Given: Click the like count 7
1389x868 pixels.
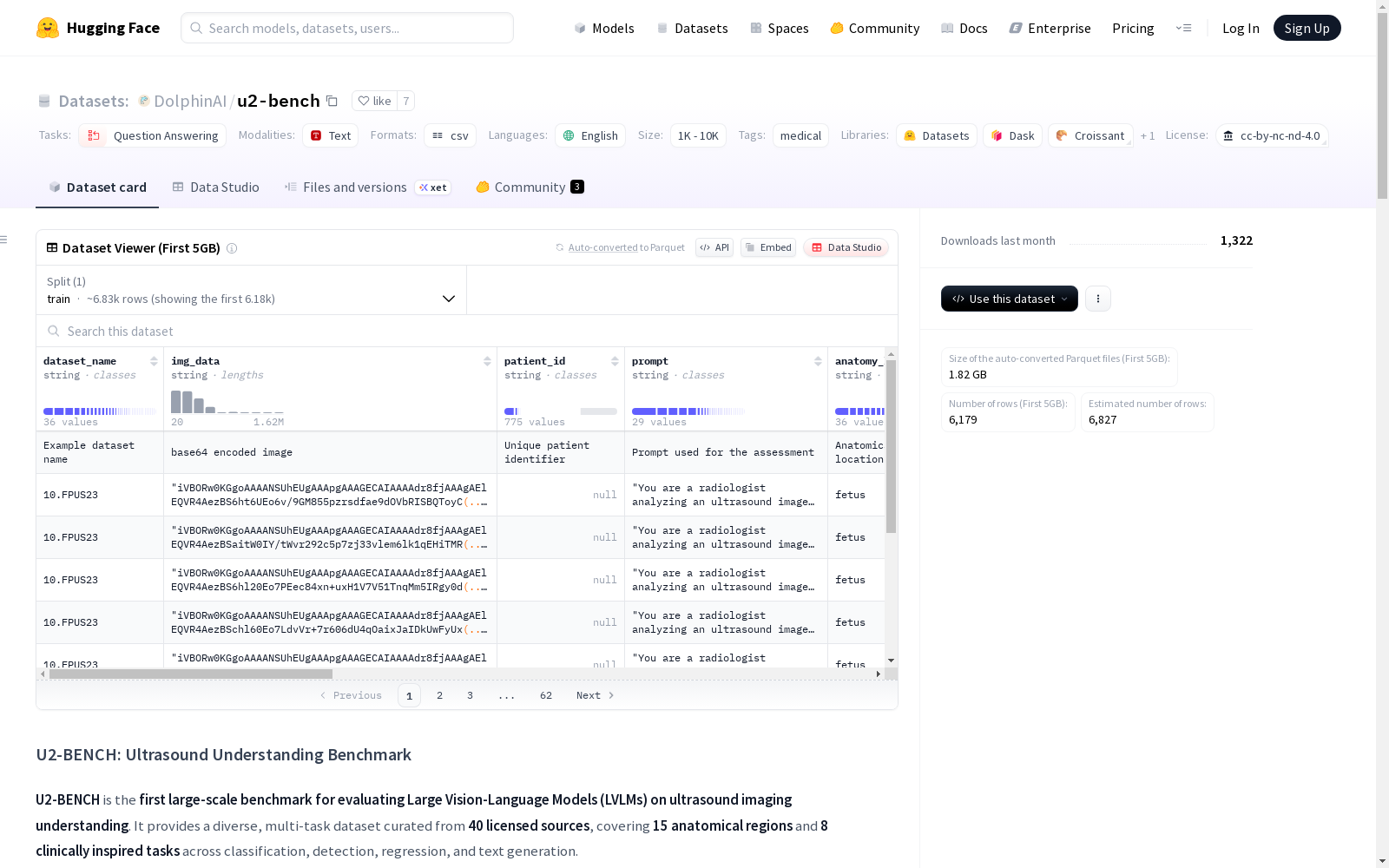Looking at the screenshot, I should click(x=405, y=101).
